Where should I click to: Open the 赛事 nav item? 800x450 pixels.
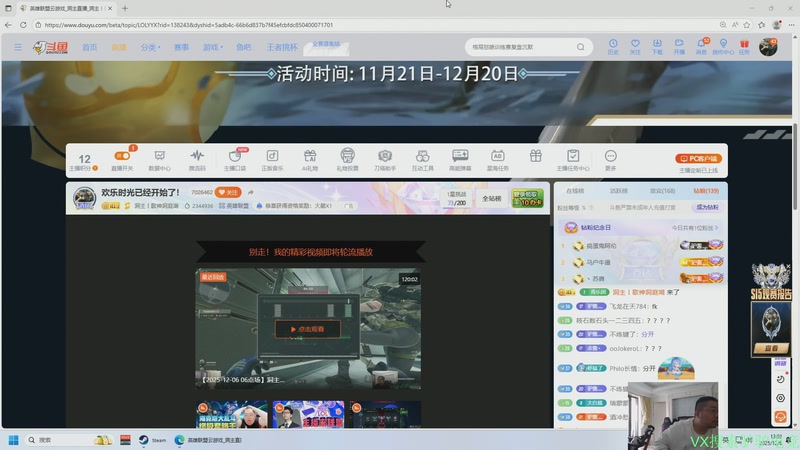(181, 47)
